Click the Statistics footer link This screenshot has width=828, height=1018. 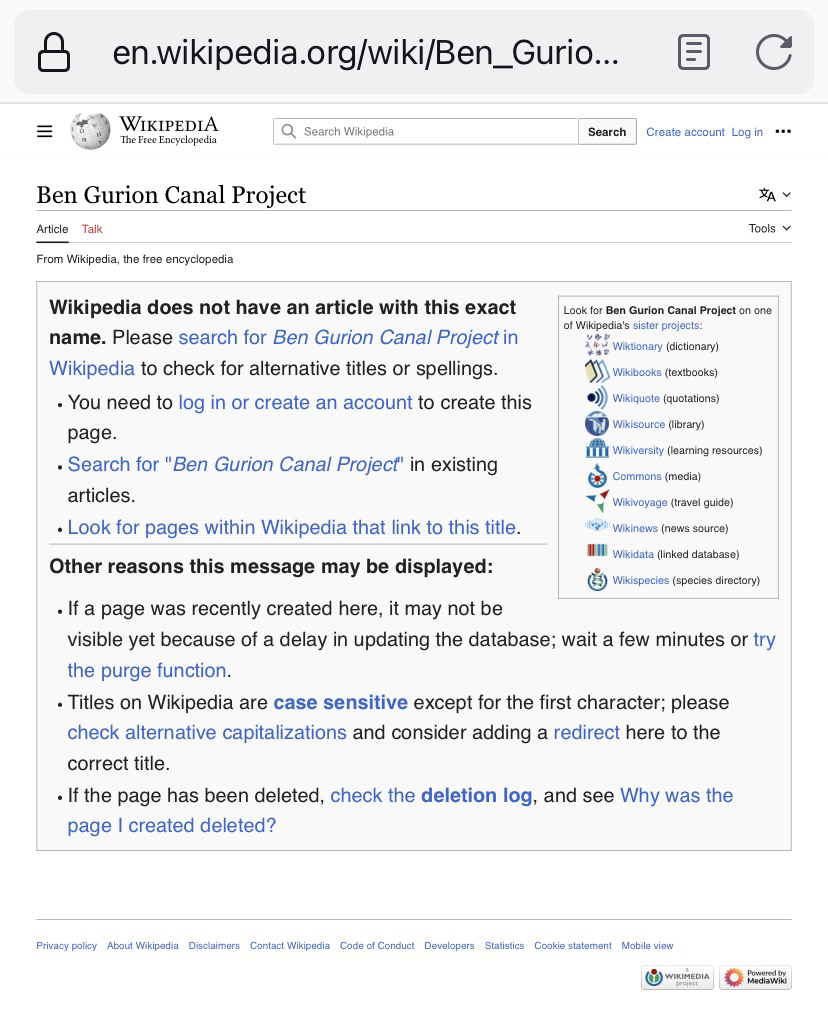[x=505, y=945]
